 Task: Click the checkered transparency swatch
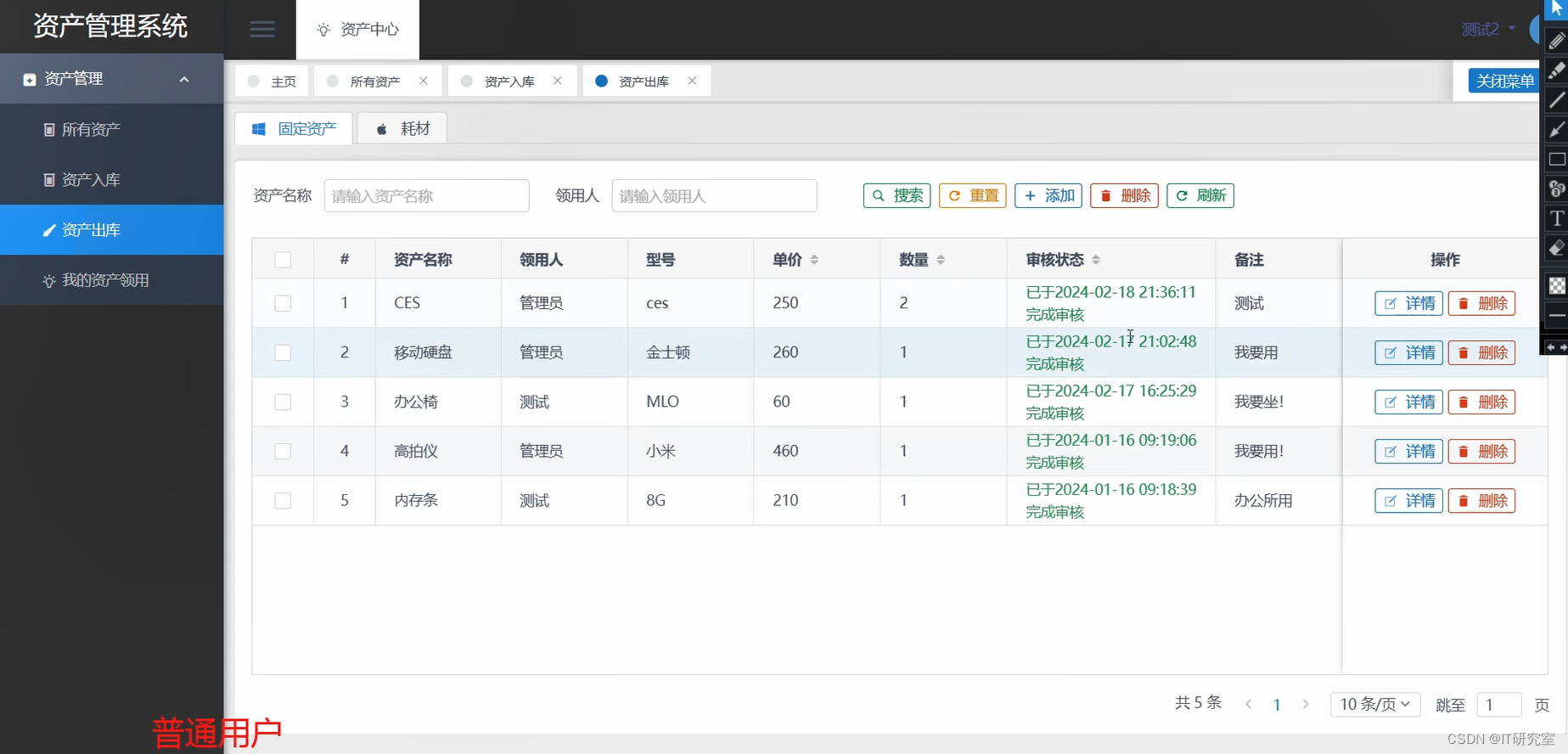1556,285
